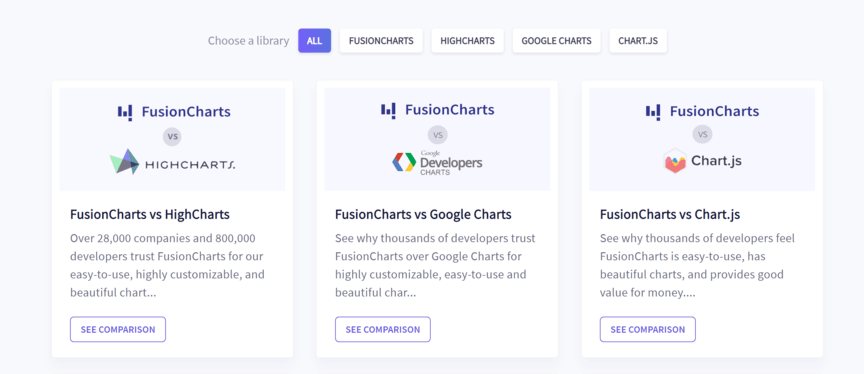
Task: Open the FusionCharts vs Google Charts title
Action: [x=423, y=214]
